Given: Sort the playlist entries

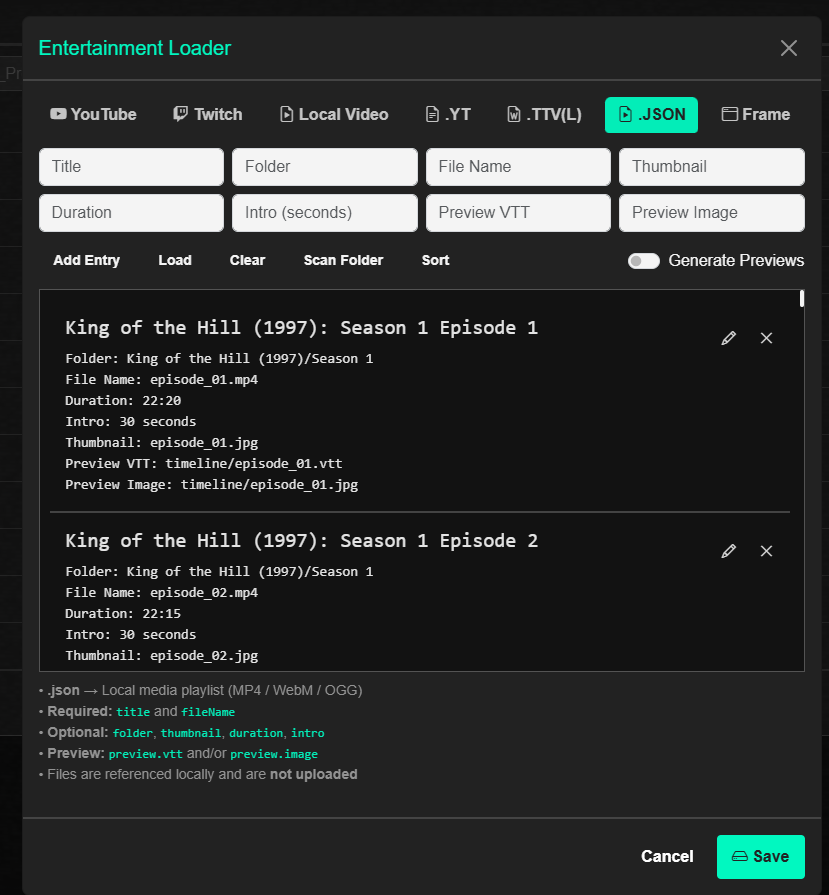Looking at the screenshot, I should [x=435, y=260].
